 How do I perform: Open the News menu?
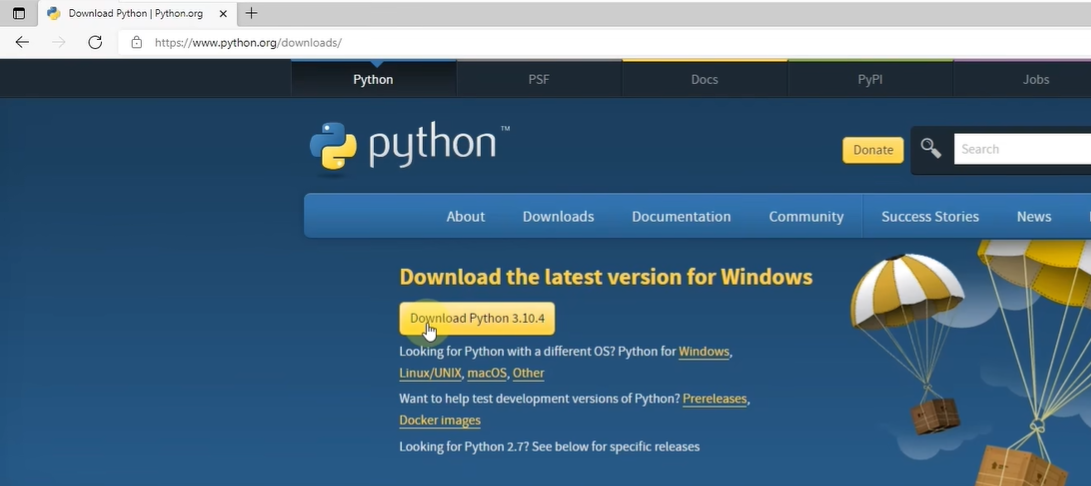tap(1034, 217)
